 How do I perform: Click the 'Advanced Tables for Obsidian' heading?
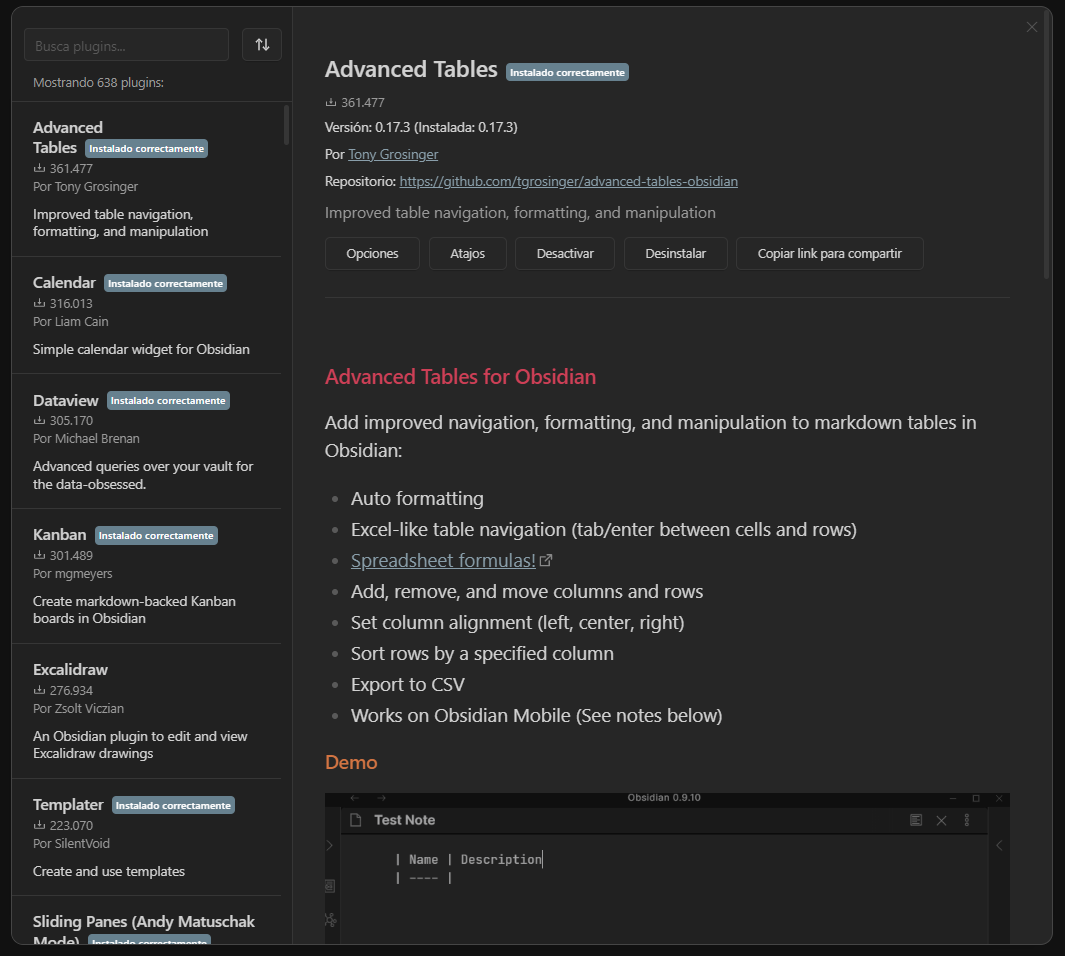[461, 377]
